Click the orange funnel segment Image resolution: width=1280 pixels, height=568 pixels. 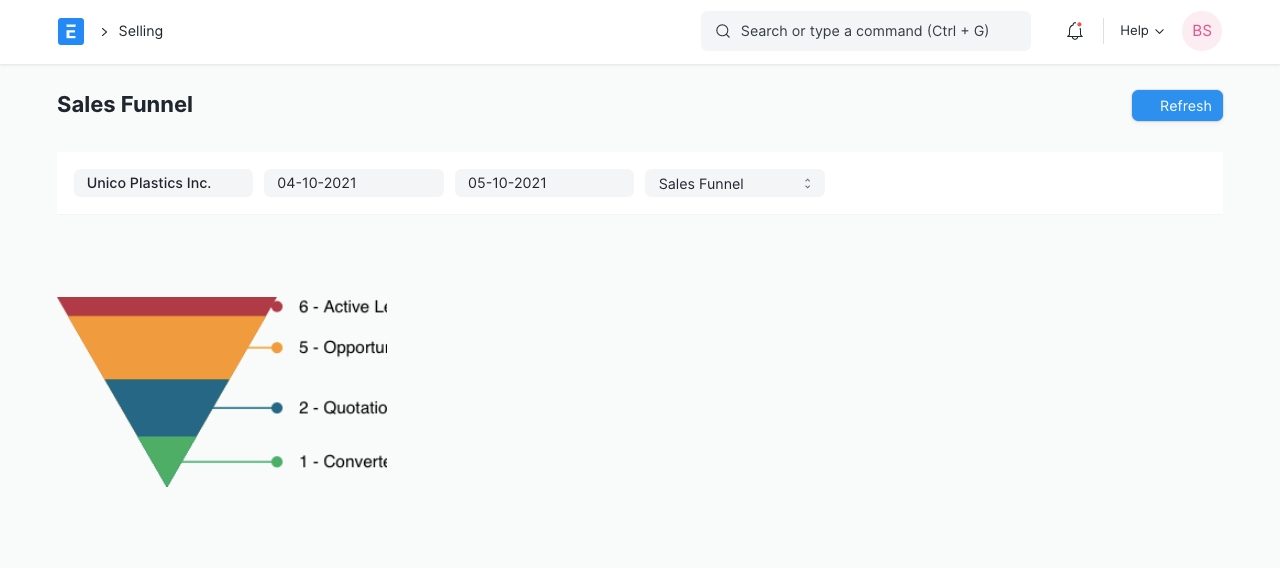[x=167, y=347]
